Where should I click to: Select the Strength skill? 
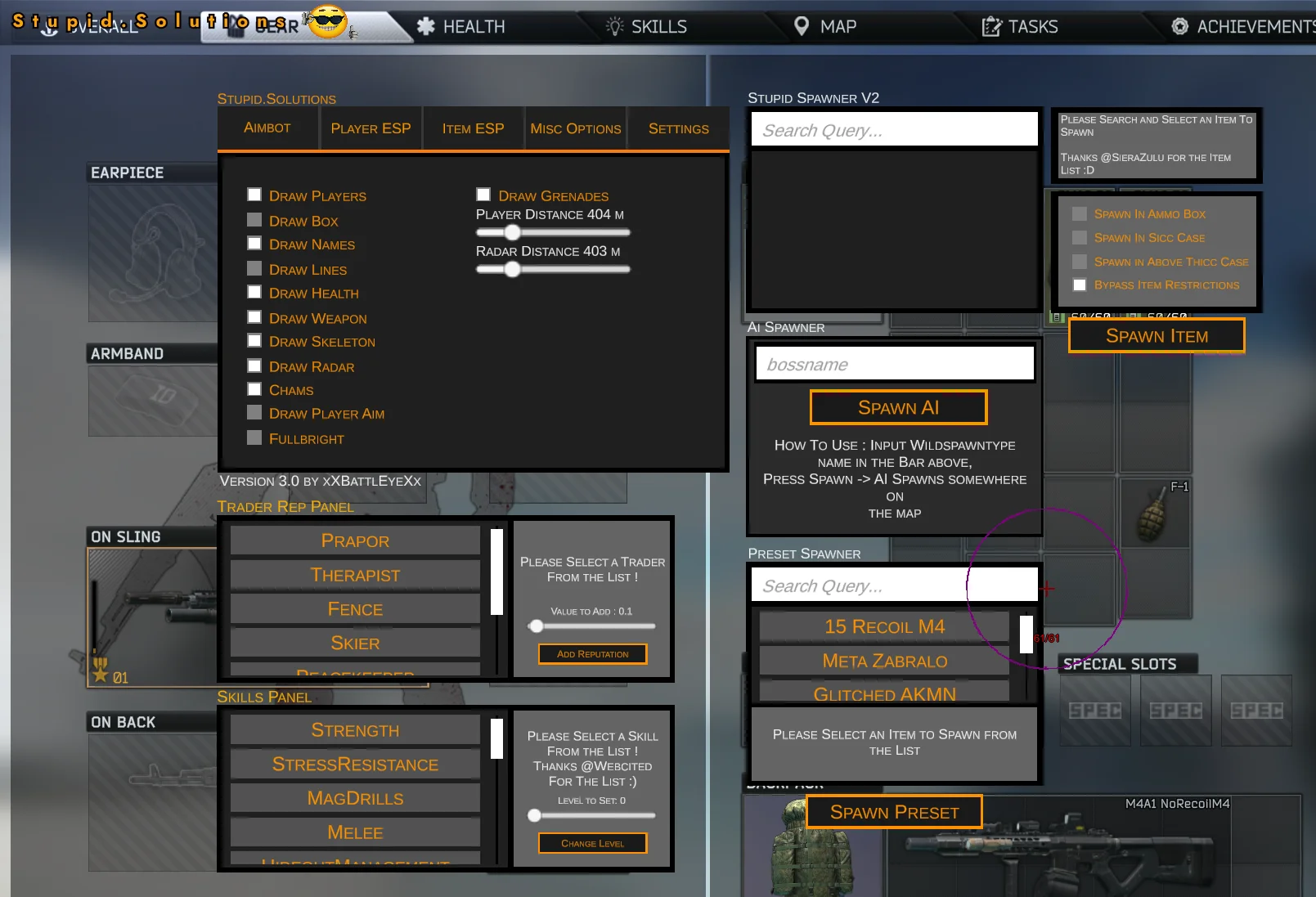355,730
